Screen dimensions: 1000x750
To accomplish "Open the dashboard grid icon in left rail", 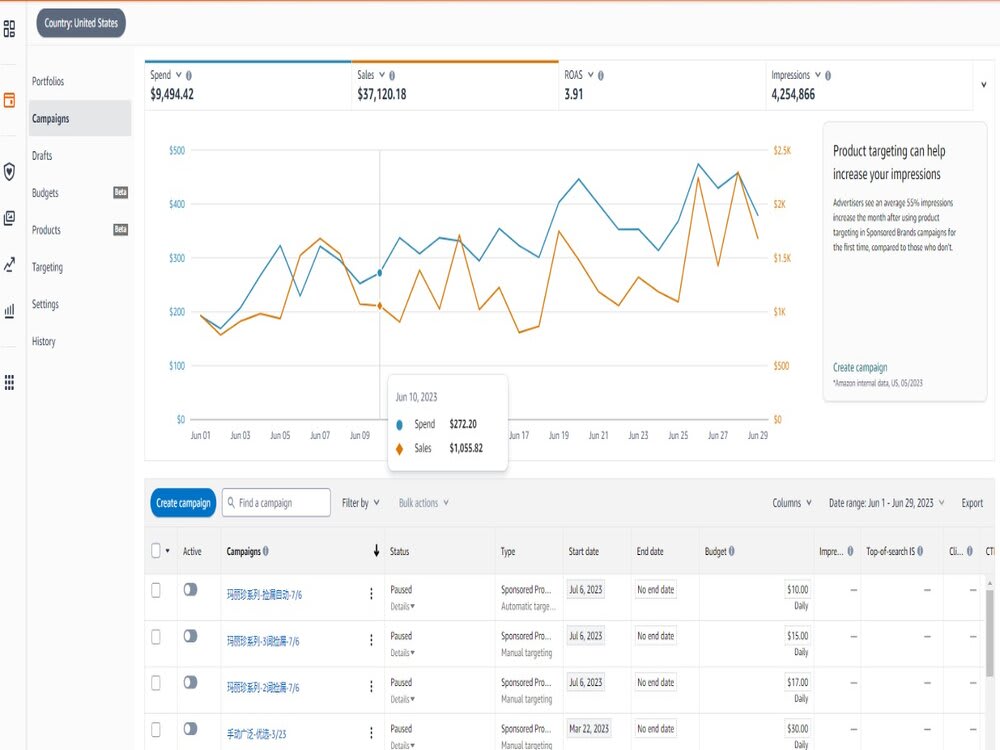I will [x=9, y=29].
